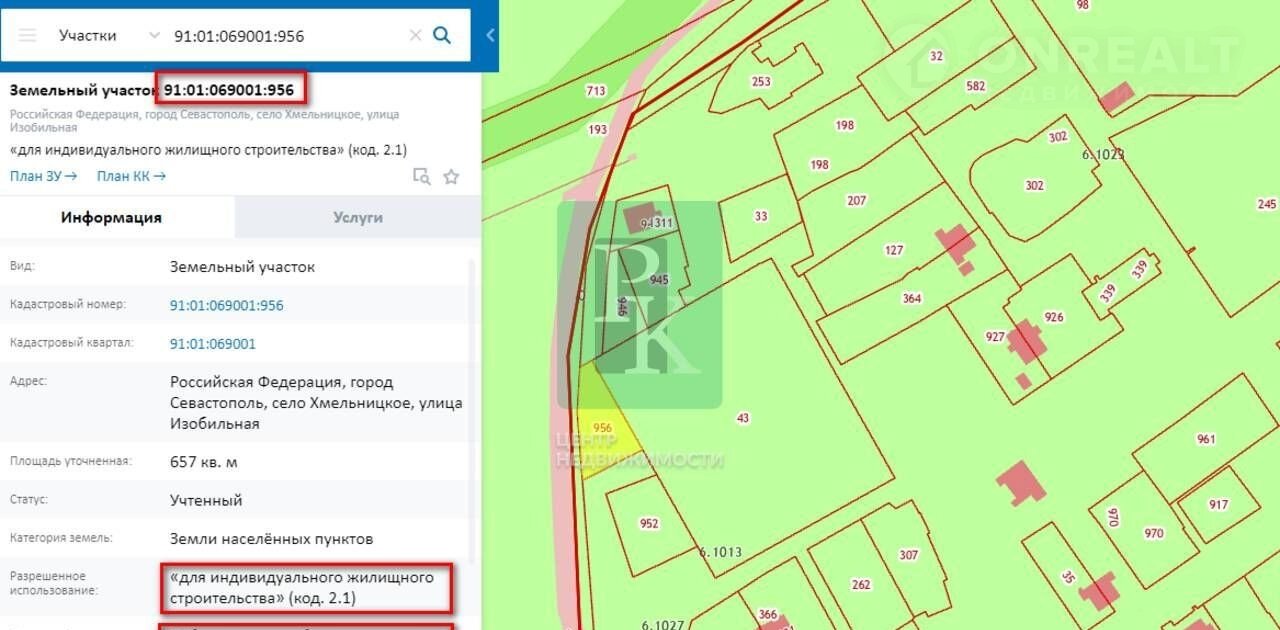Open the План КК link
This screenshot has width=1280, height=630.
tap(131, 176)
